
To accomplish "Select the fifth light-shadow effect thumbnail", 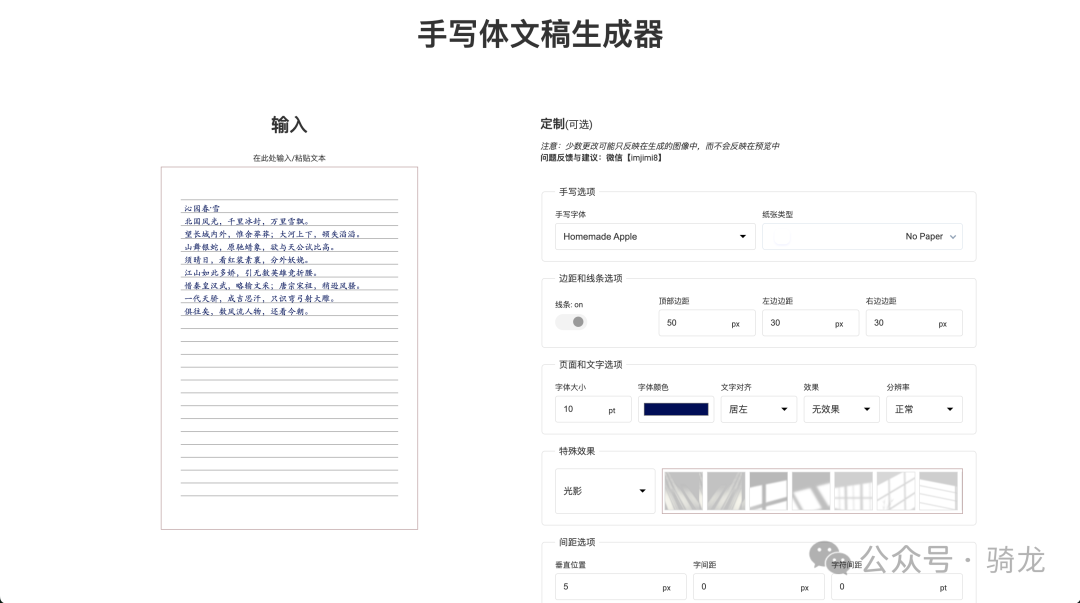I will [x=853, y=491].
